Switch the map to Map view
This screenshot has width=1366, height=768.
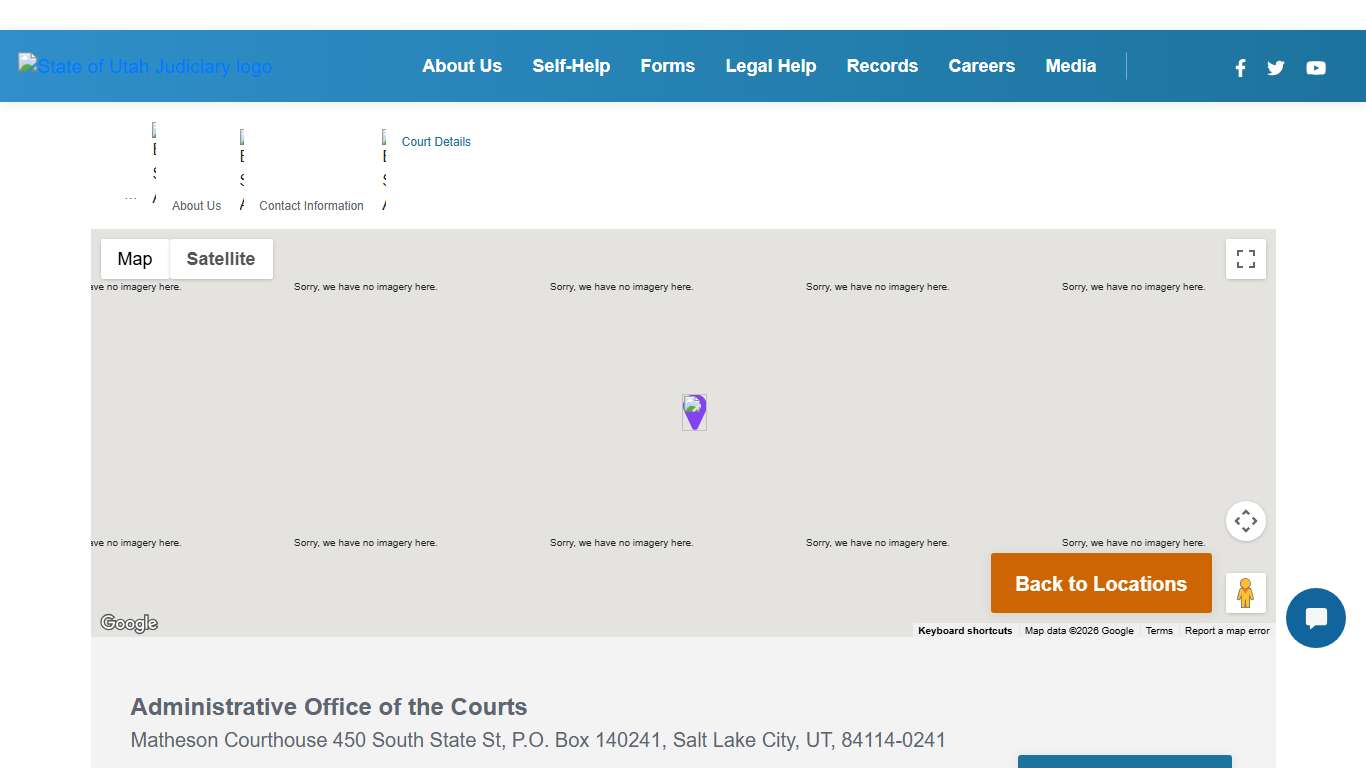[x=134, y=258]
